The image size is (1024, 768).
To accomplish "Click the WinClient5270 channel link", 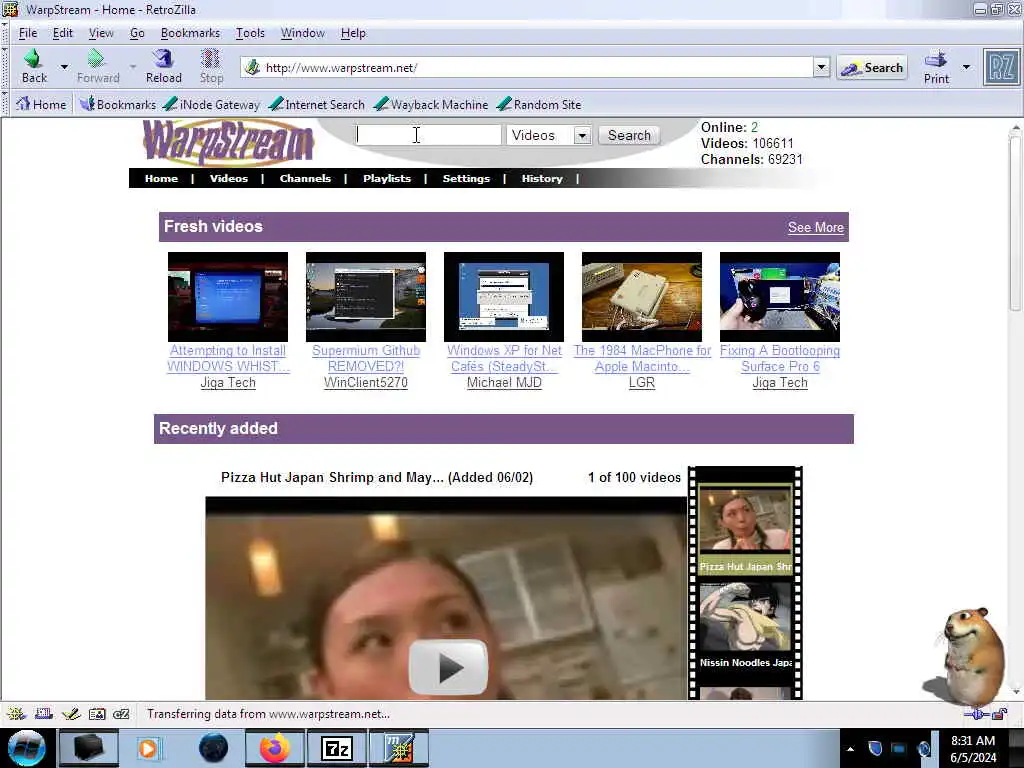I will click(366, 383).
